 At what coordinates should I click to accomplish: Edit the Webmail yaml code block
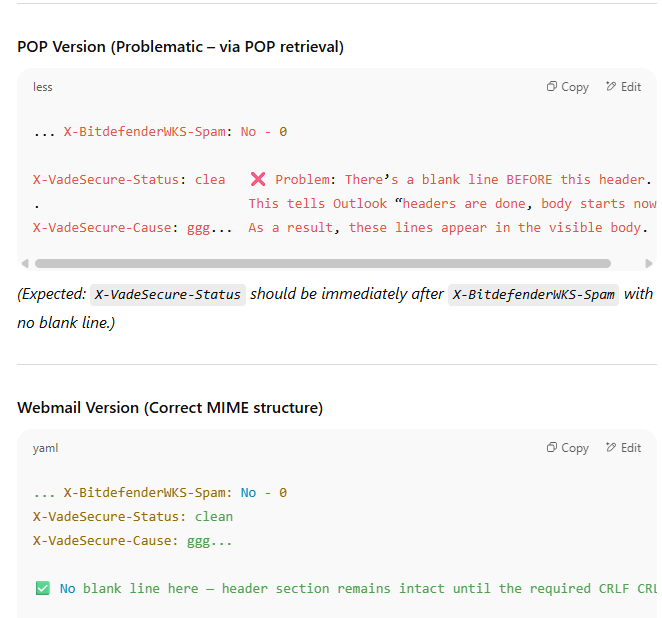pos(623,448)
